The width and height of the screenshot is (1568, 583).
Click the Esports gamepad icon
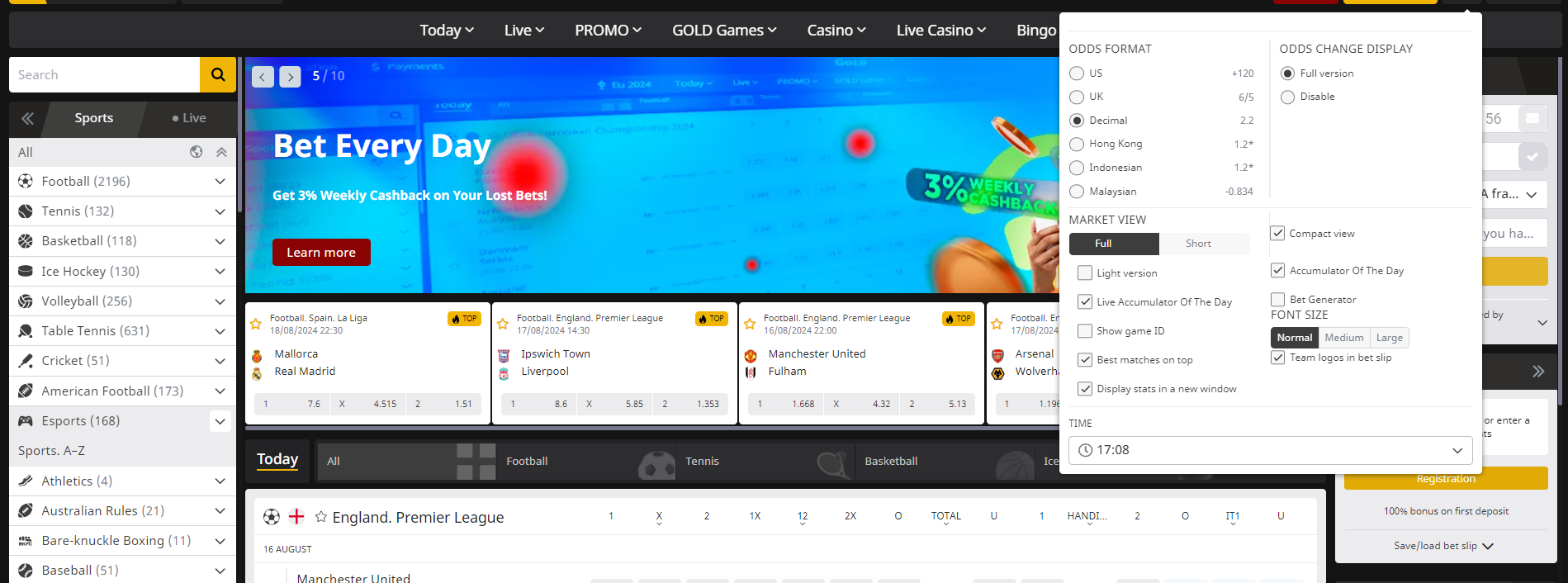click(x=26, y=421)
